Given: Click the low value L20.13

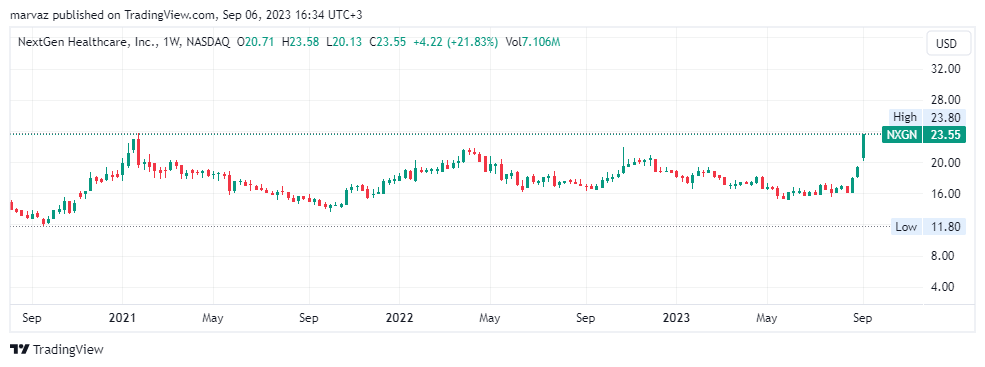Looking at the screenshot, I should coord(345,42).
